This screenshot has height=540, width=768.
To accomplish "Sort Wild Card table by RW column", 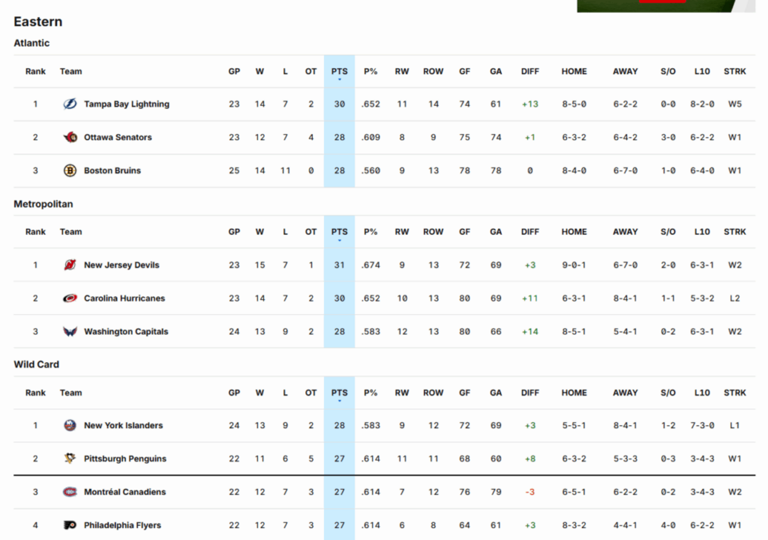I will click(402, 393).
